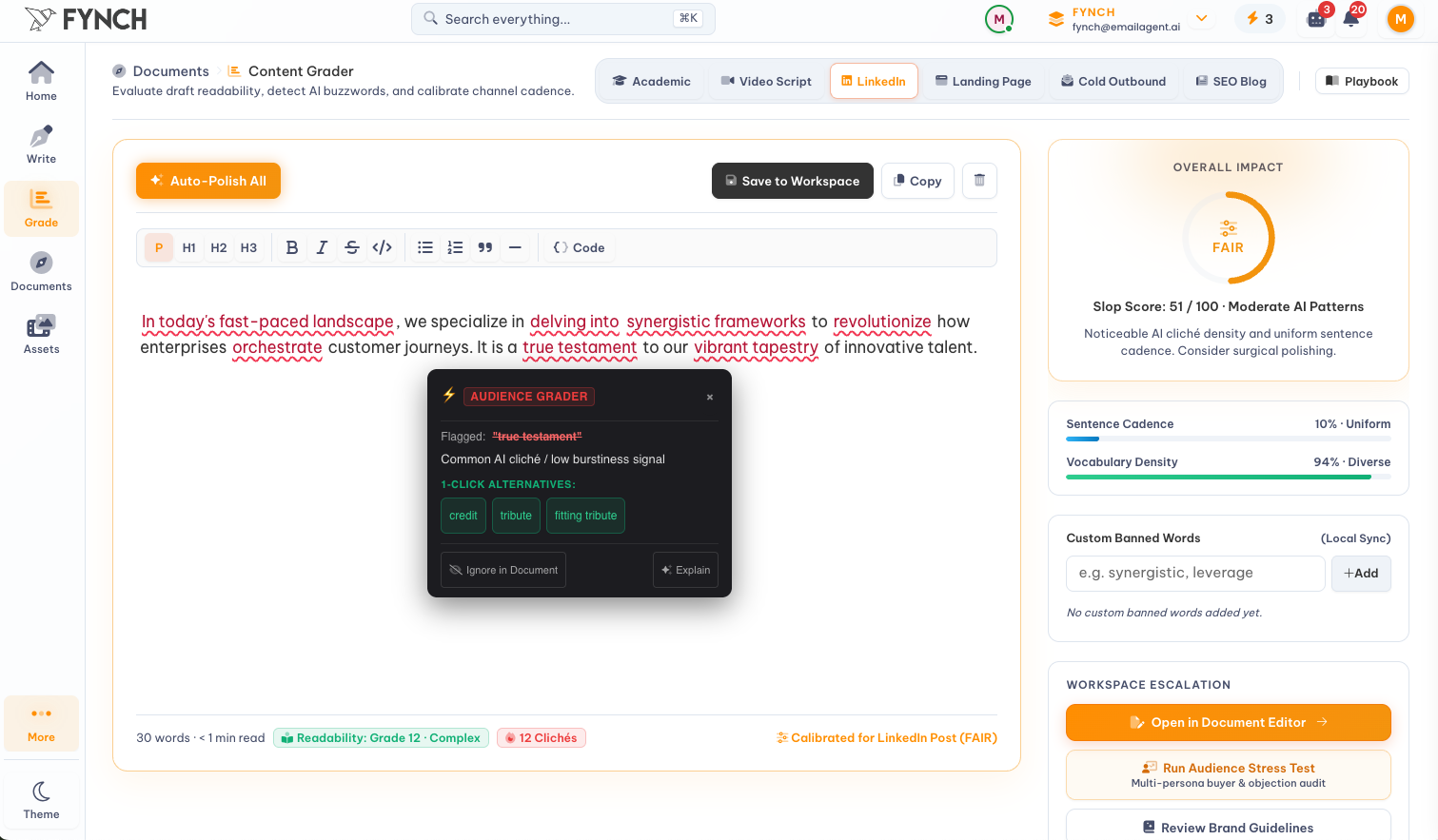Click the Readability Grade 12 badge

pyautogui.click(x=381, y=738)
